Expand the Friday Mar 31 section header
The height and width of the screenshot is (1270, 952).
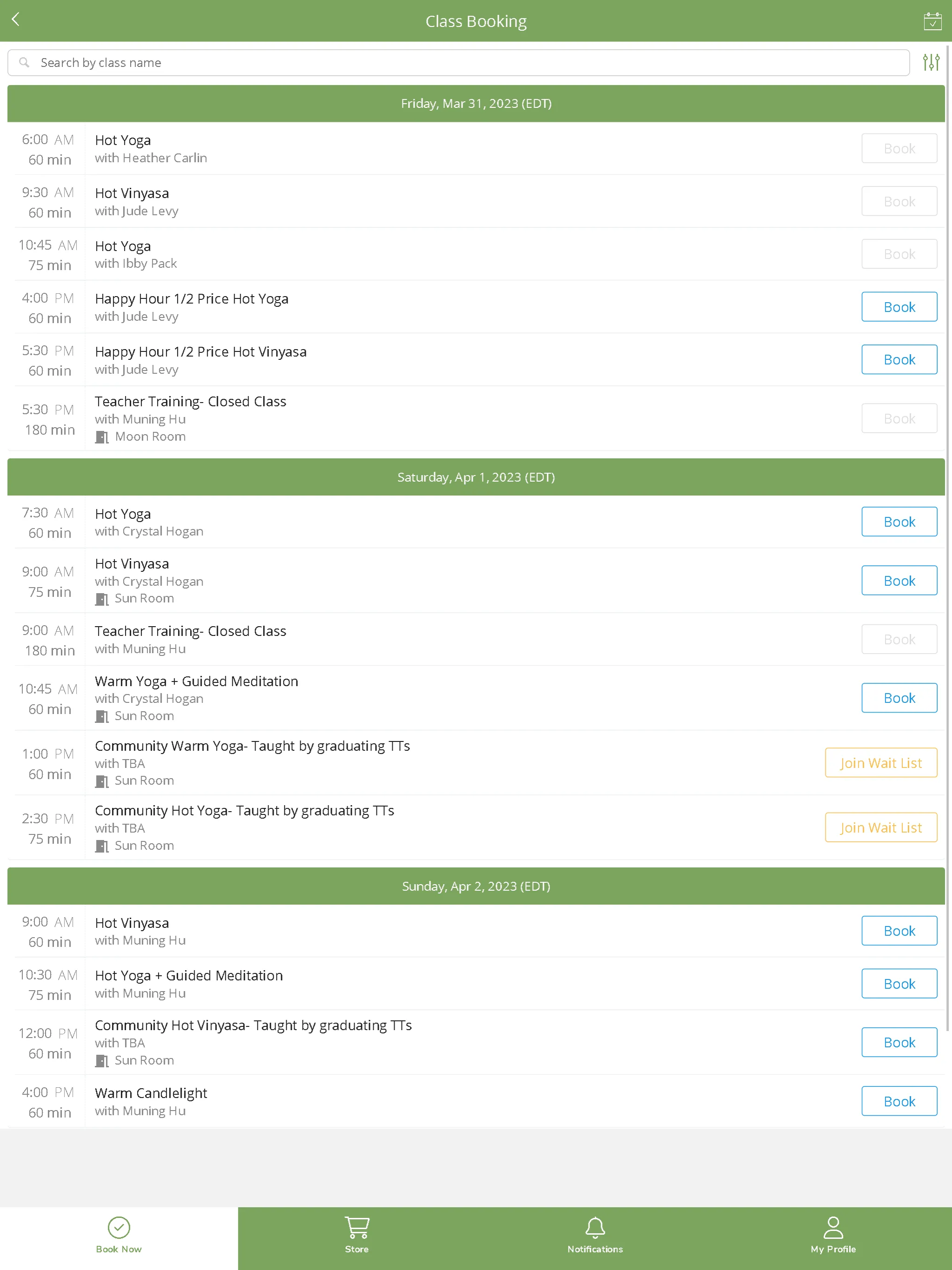click(x=476, y=103)
